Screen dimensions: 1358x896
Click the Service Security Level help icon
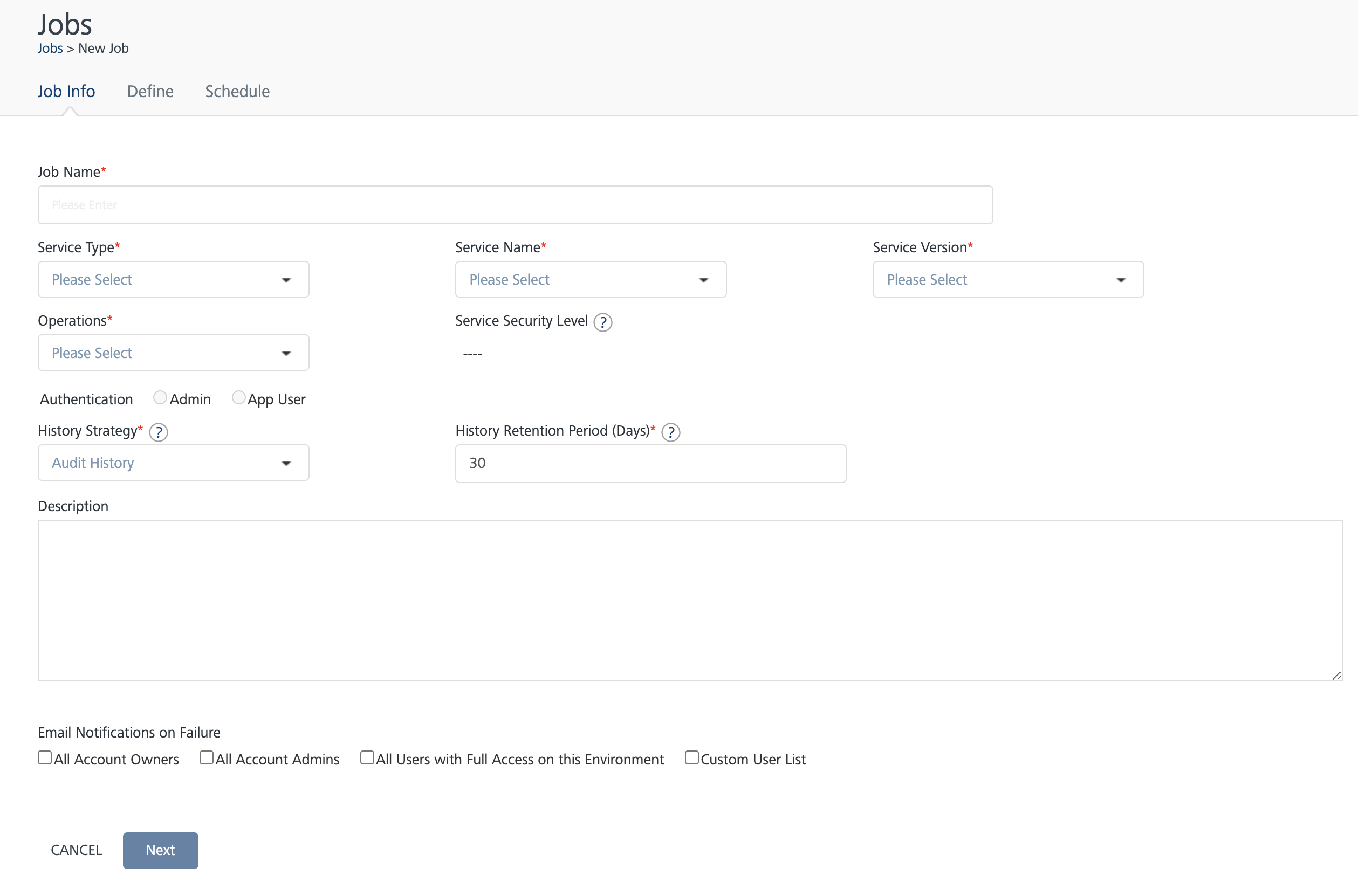602,322
